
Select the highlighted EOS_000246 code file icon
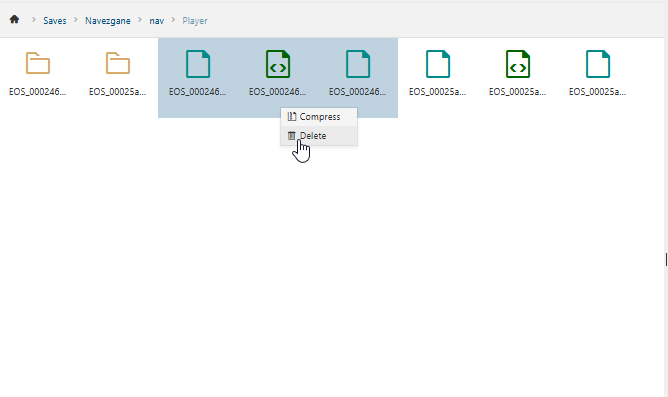pos(278,64)
